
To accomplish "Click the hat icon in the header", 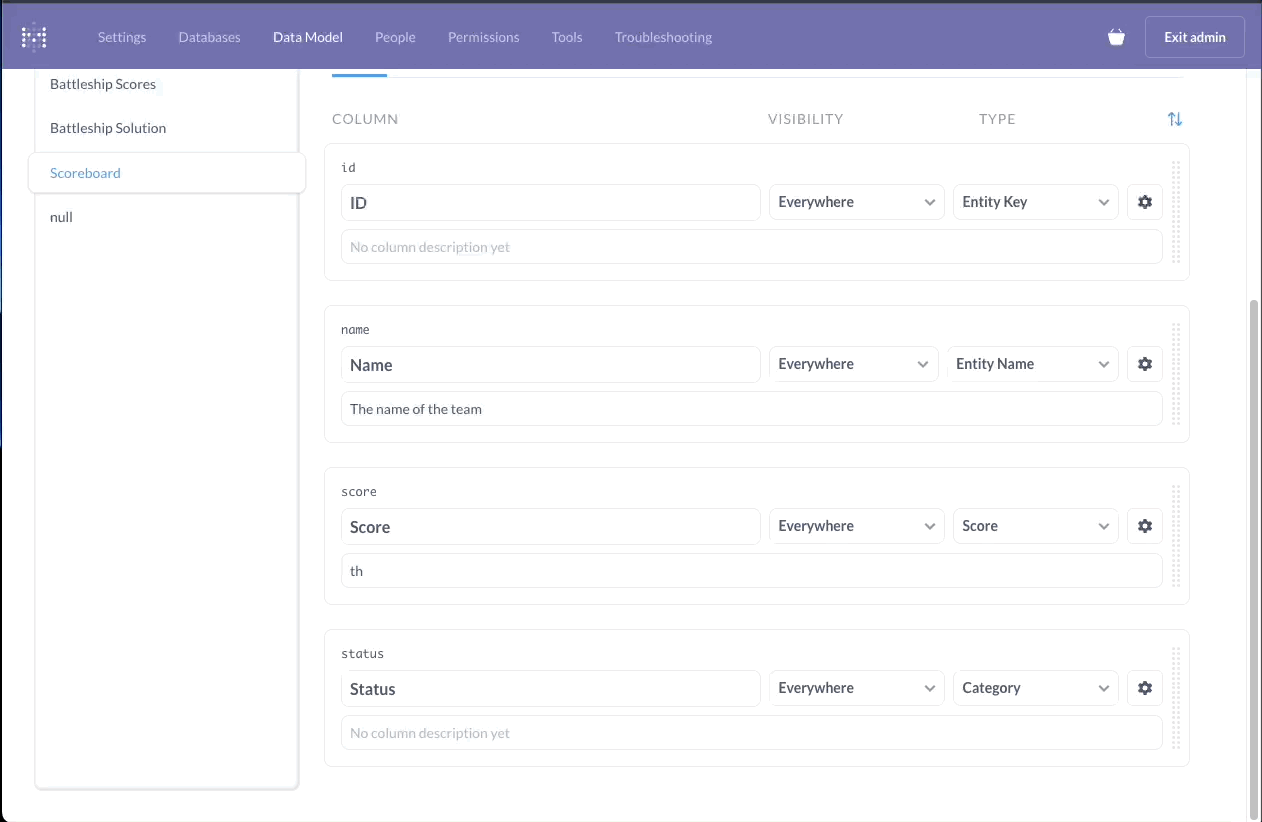I will click(x=1116, y=36).
